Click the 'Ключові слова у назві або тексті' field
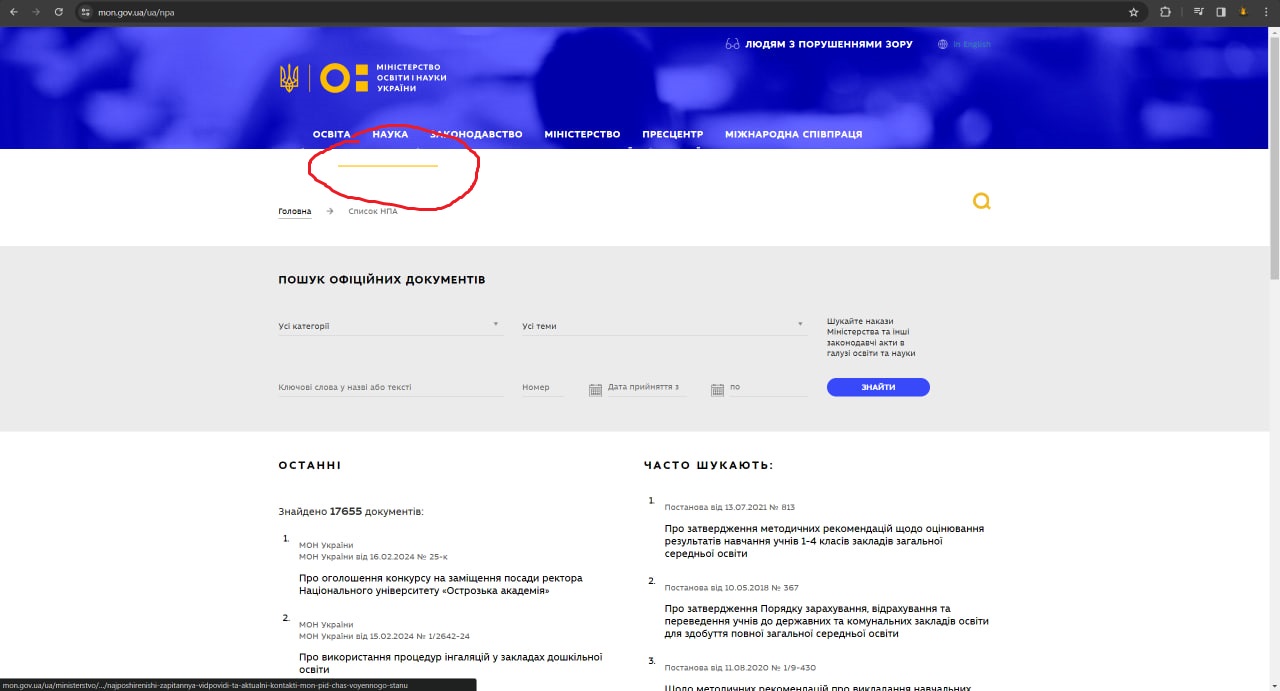The image size is (1280, 691). (390, 387)
